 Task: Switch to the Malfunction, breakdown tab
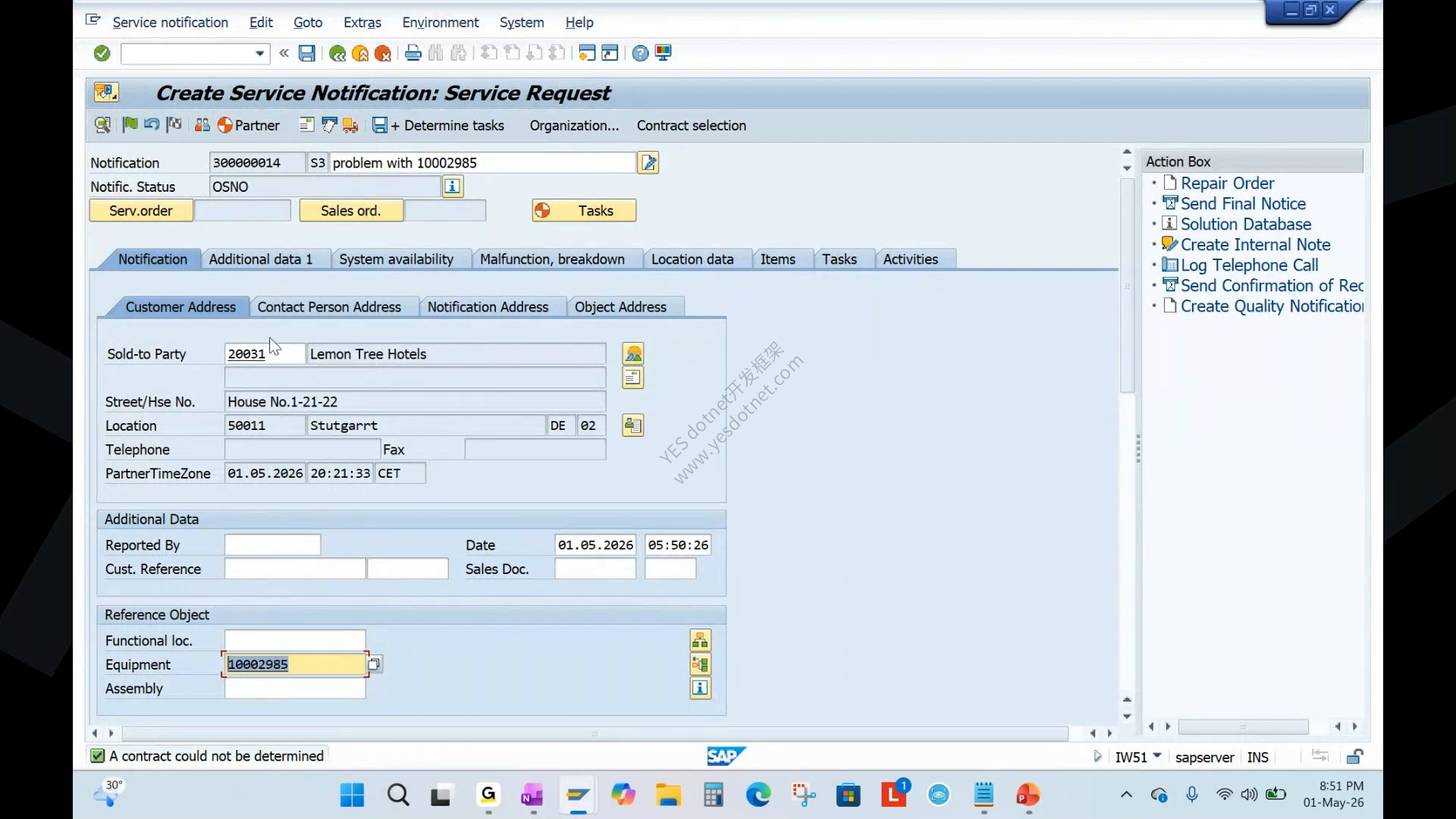point(552,259)
